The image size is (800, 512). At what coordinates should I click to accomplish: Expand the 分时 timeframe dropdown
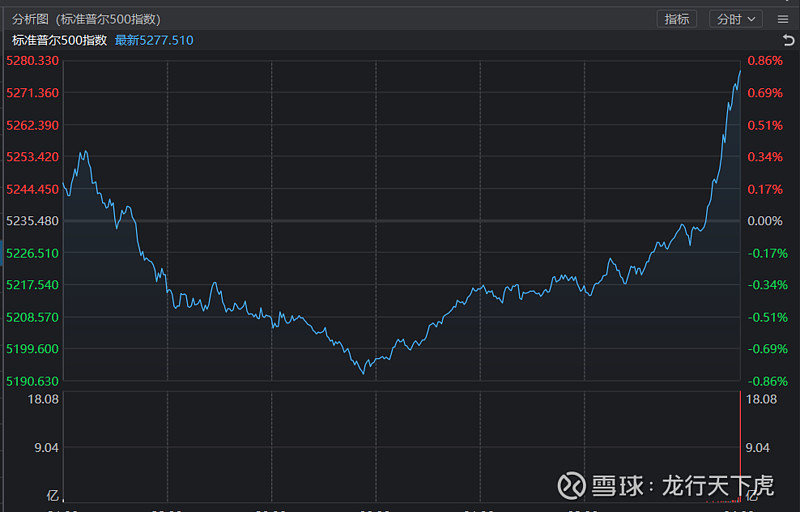(736, 19)
